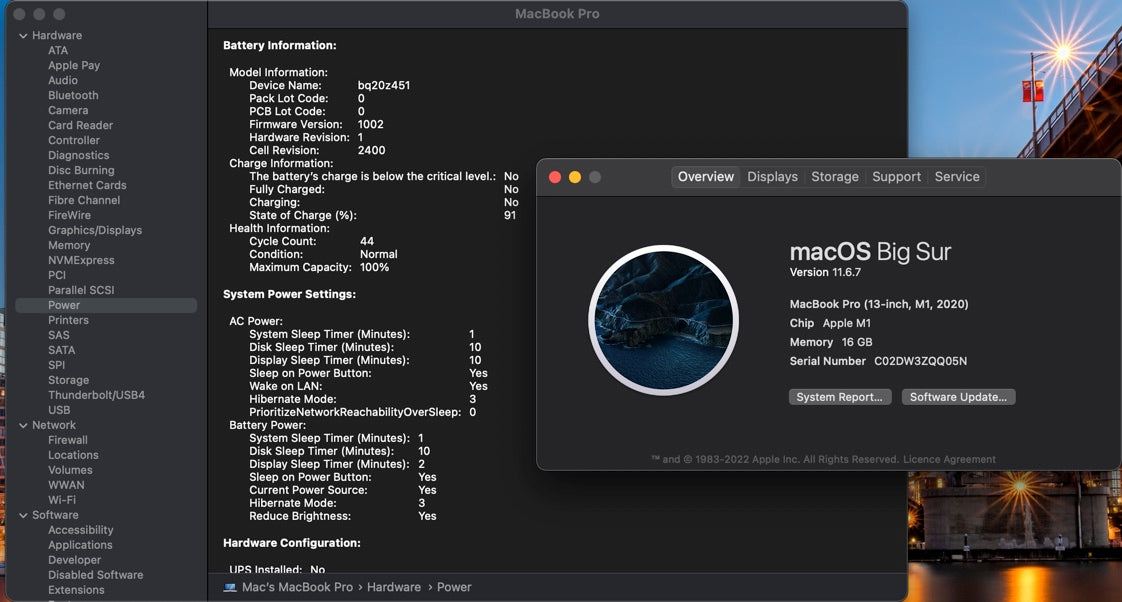Click Hardware in the breadcrumb path
Image resolution: width=1122 pixels, height=602 pixels.
point(394,587)
